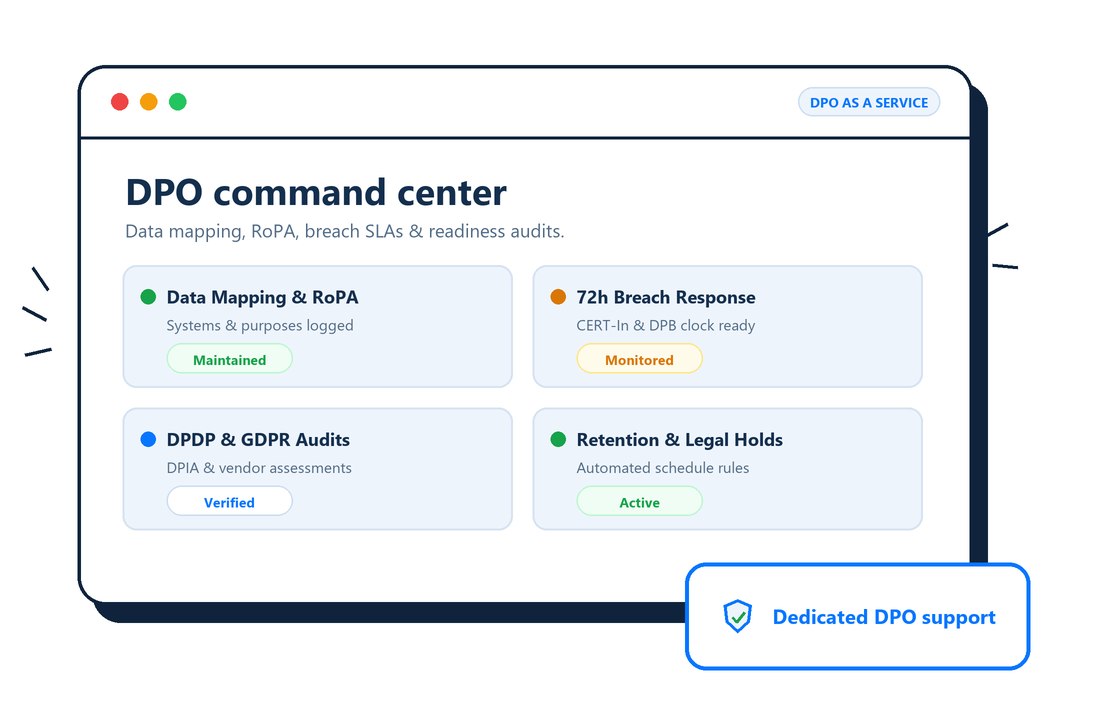Open the Retention & Legal Holds card title

click(679, 440)
